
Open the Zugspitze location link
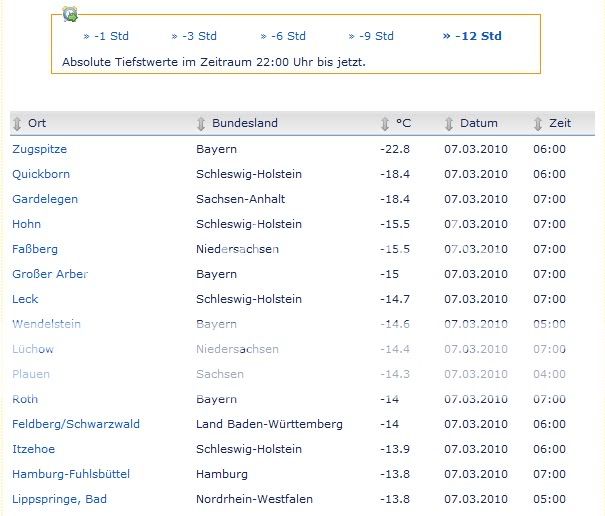[x=39, y=149]
